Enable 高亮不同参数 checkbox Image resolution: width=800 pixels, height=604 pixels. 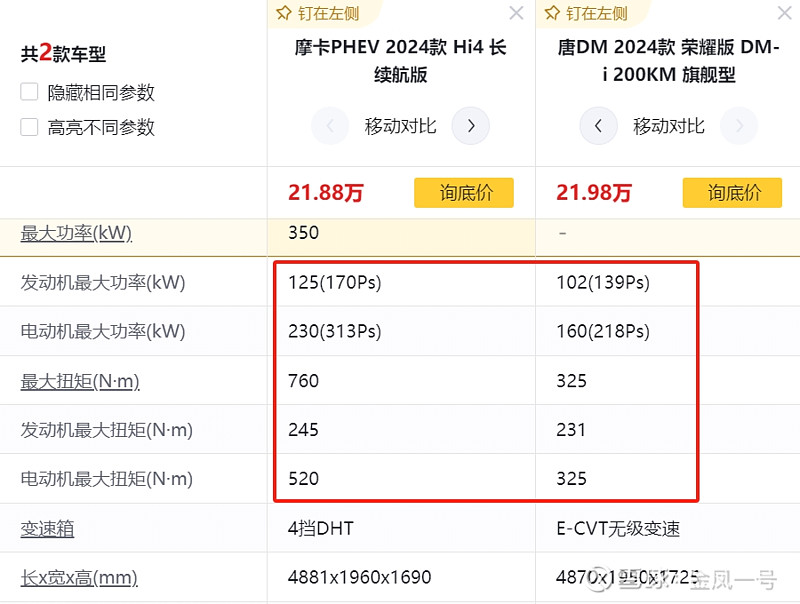(x=29, y=127)
